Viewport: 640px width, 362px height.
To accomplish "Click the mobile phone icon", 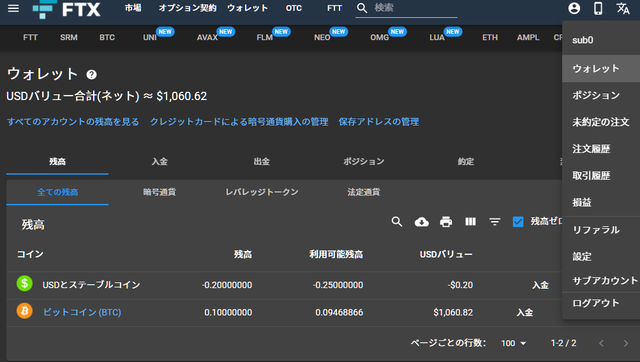I will point(598,8).
